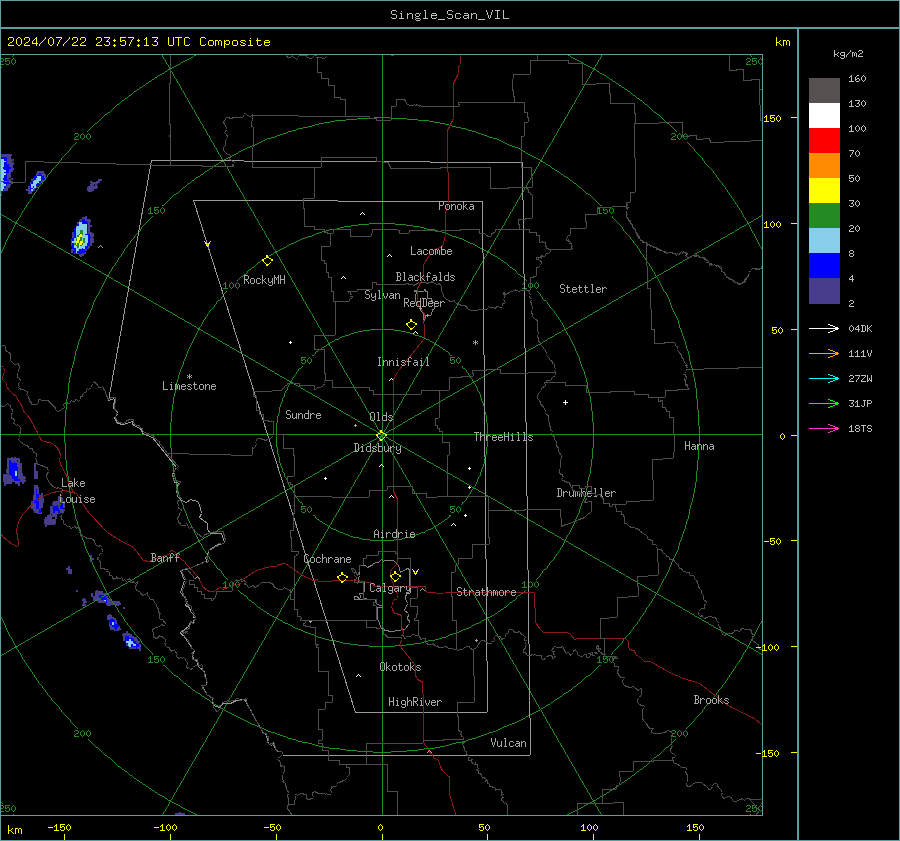Click the gray 130-160 swatch in legend

(x=824, y=91)
